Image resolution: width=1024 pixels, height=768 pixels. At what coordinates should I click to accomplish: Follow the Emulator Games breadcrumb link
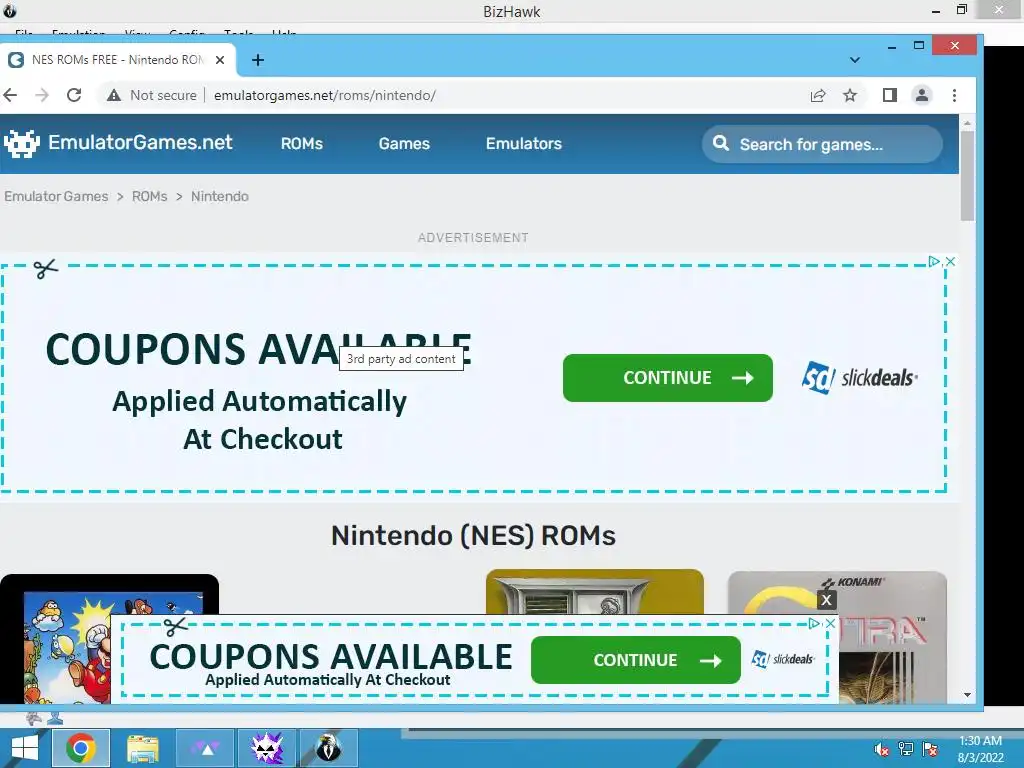56,197
